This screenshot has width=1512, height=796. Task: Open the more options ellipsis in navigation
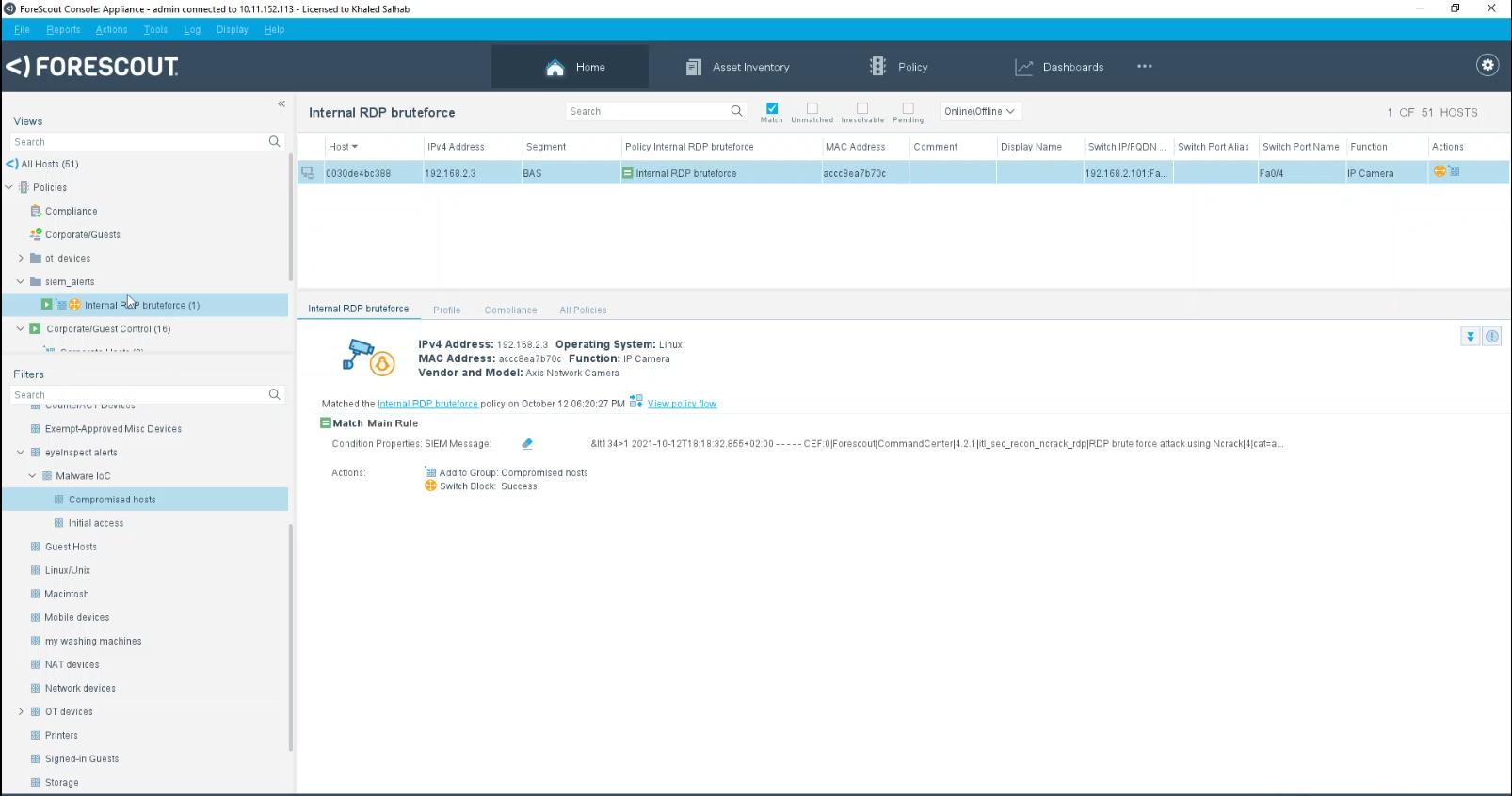coord(1144,67)
